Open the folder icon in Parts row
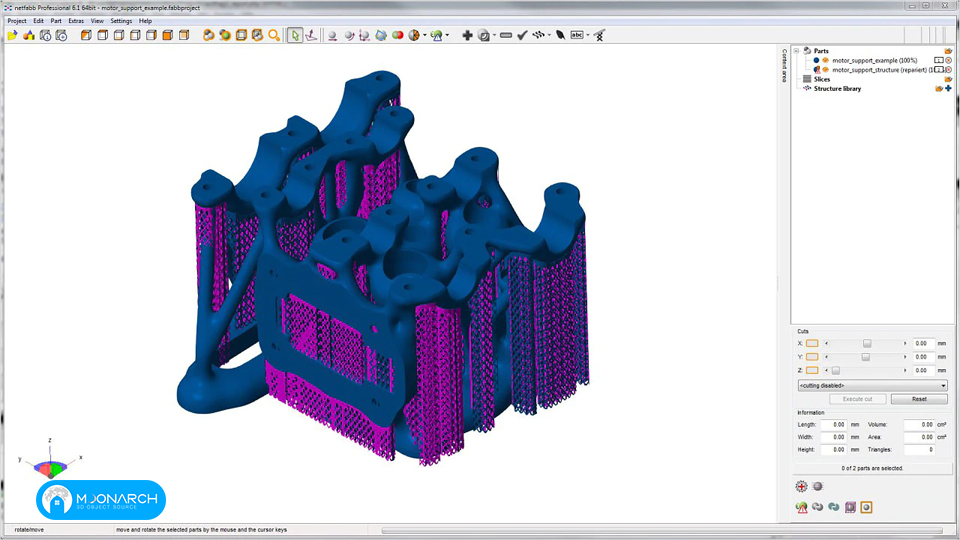Image resolution: width=960 pixels, height=540 pixels. (x=948, y=51)
